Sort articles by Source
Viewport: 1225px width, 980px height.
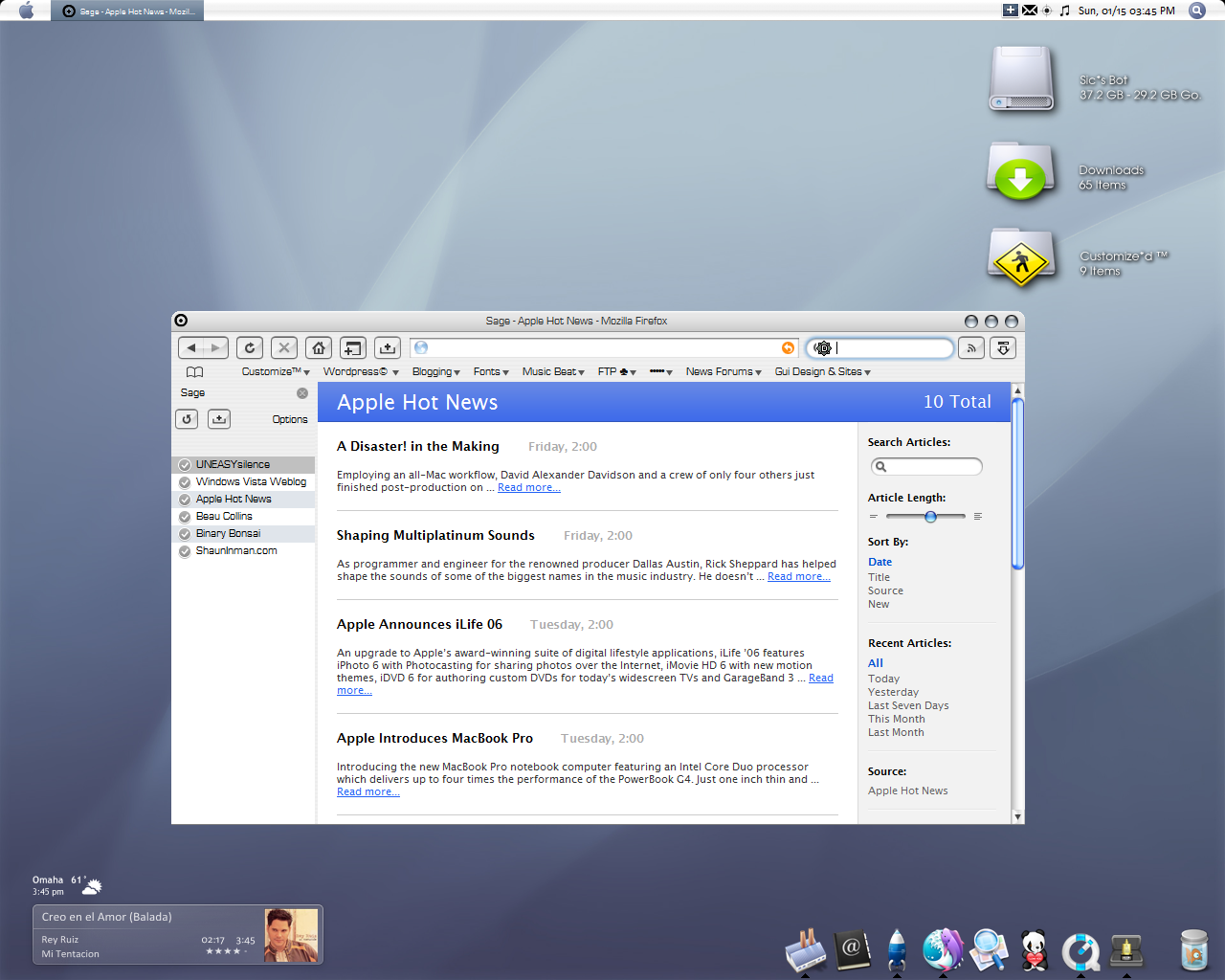pos(886,591)
